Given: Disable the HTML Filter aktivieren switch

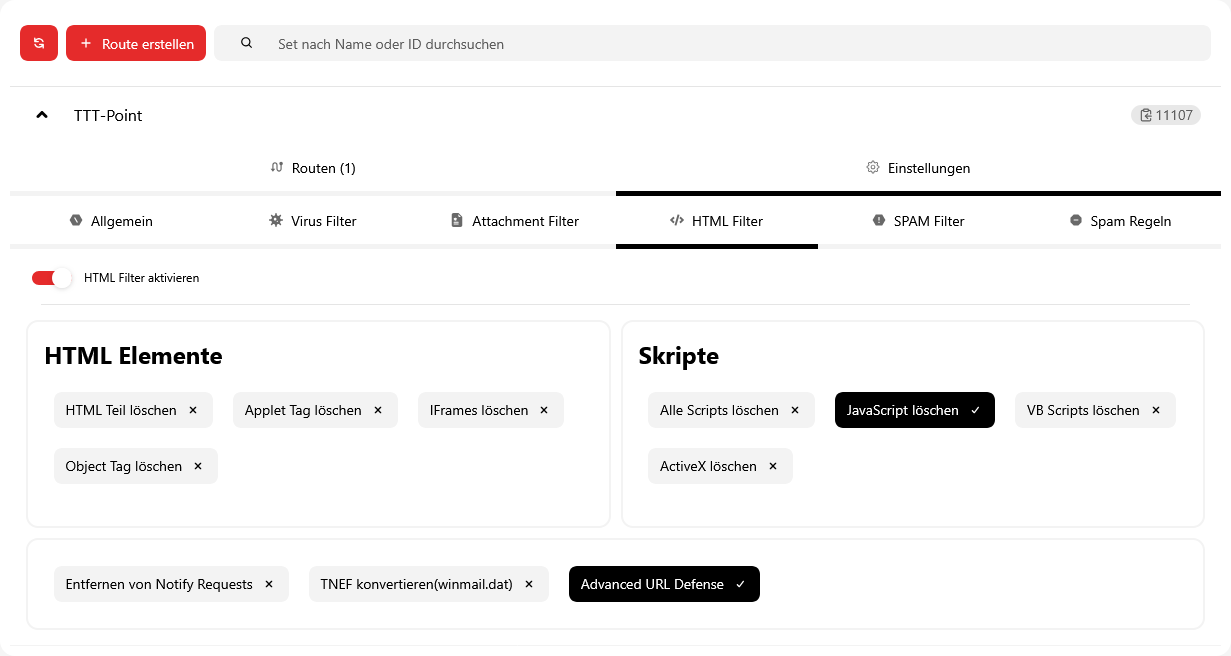Looking at the screenshot, I should pos(51,278).
